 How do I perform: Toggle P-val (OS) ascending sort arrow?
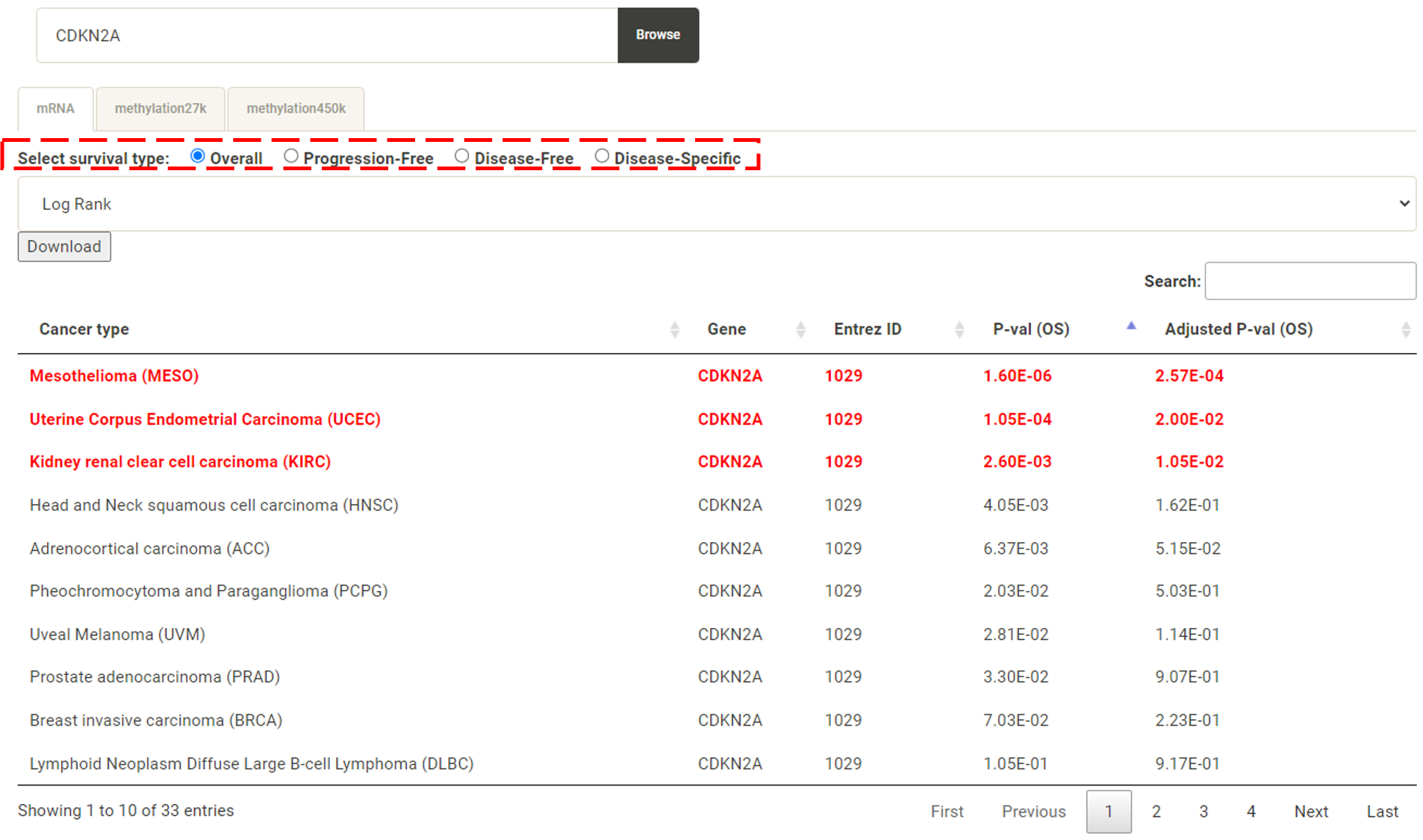point(1130,326)
